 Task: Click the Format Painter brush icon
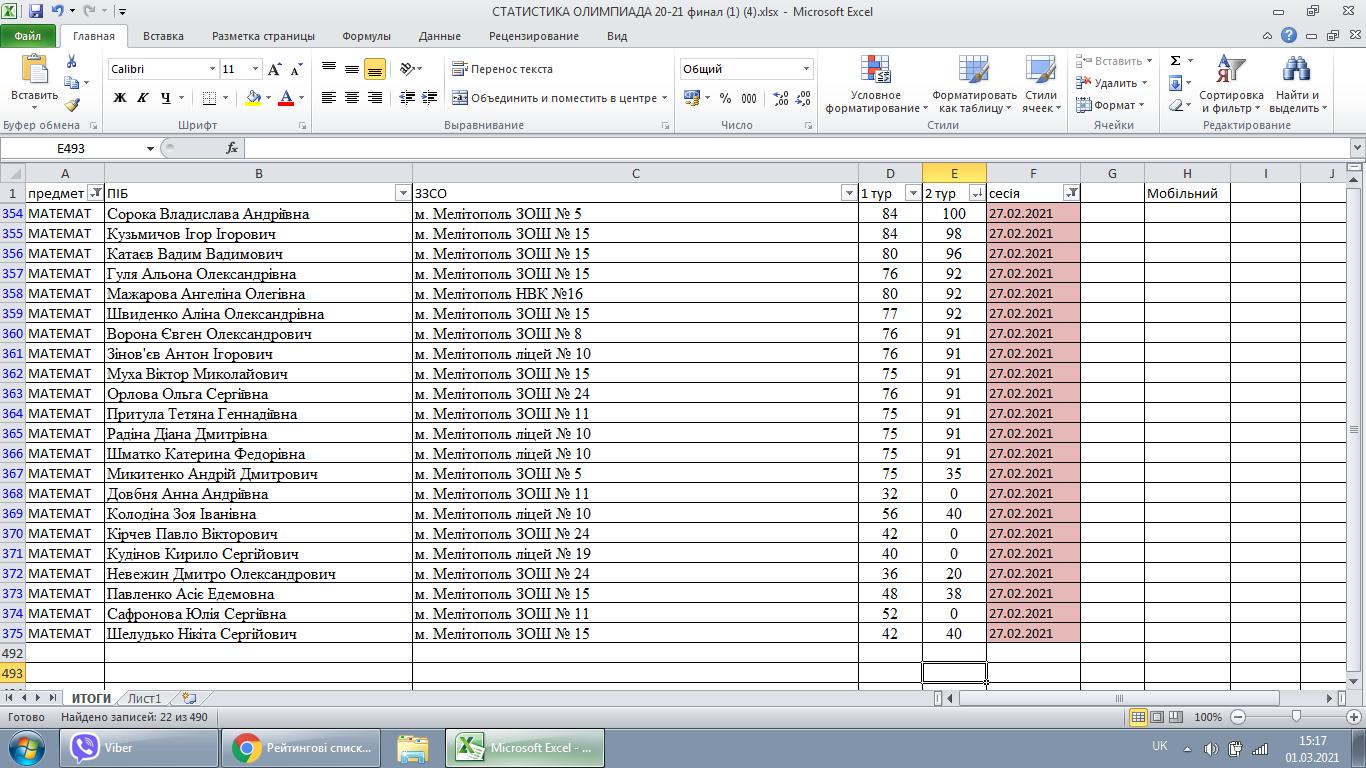coord(72,105)
